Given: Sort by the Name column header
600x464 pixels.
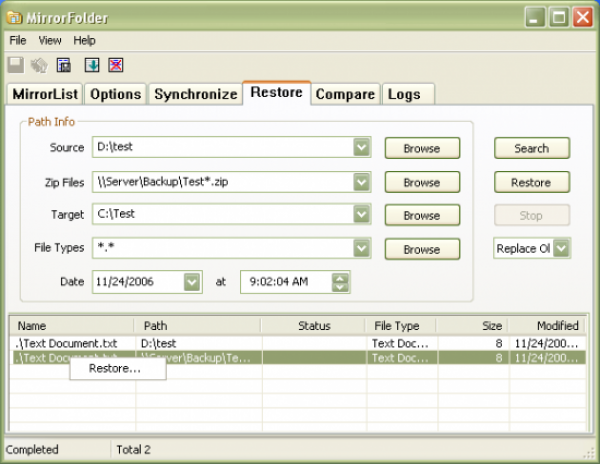Looking at the screenshot, I should 72,326.
